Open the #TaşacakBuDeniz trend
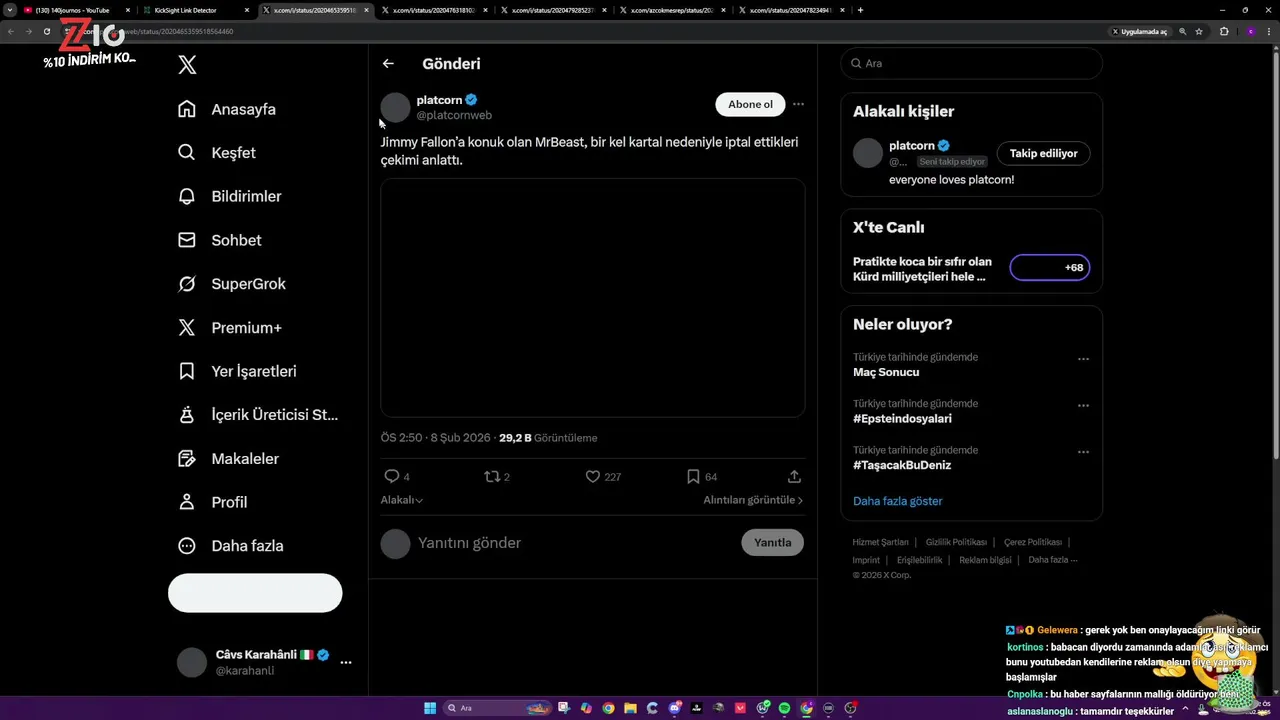This screenshot has width=1280, height=720. 902,465
